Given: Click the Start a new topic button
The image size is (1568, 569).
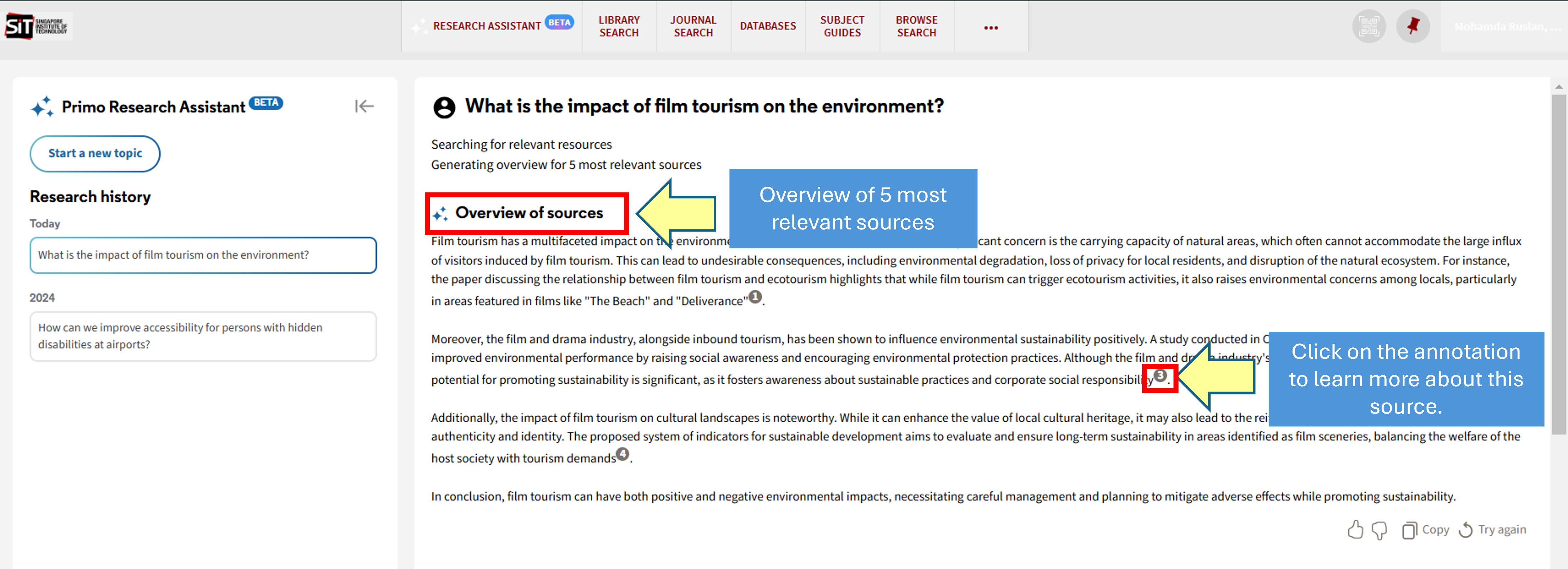Looking at the screenshot, I should coord(95,153).
